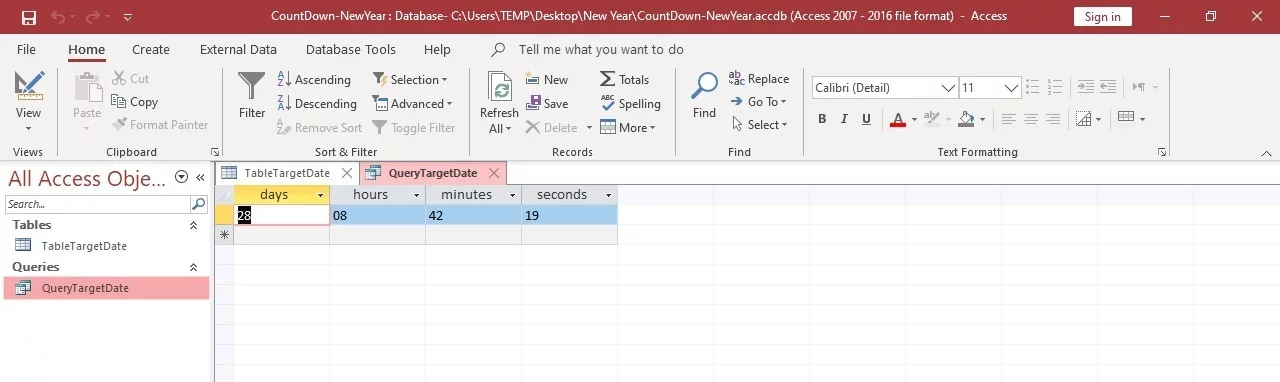Switch to the External Data tab
This screenshot has height=382, width=1280.
coord(238,49)
